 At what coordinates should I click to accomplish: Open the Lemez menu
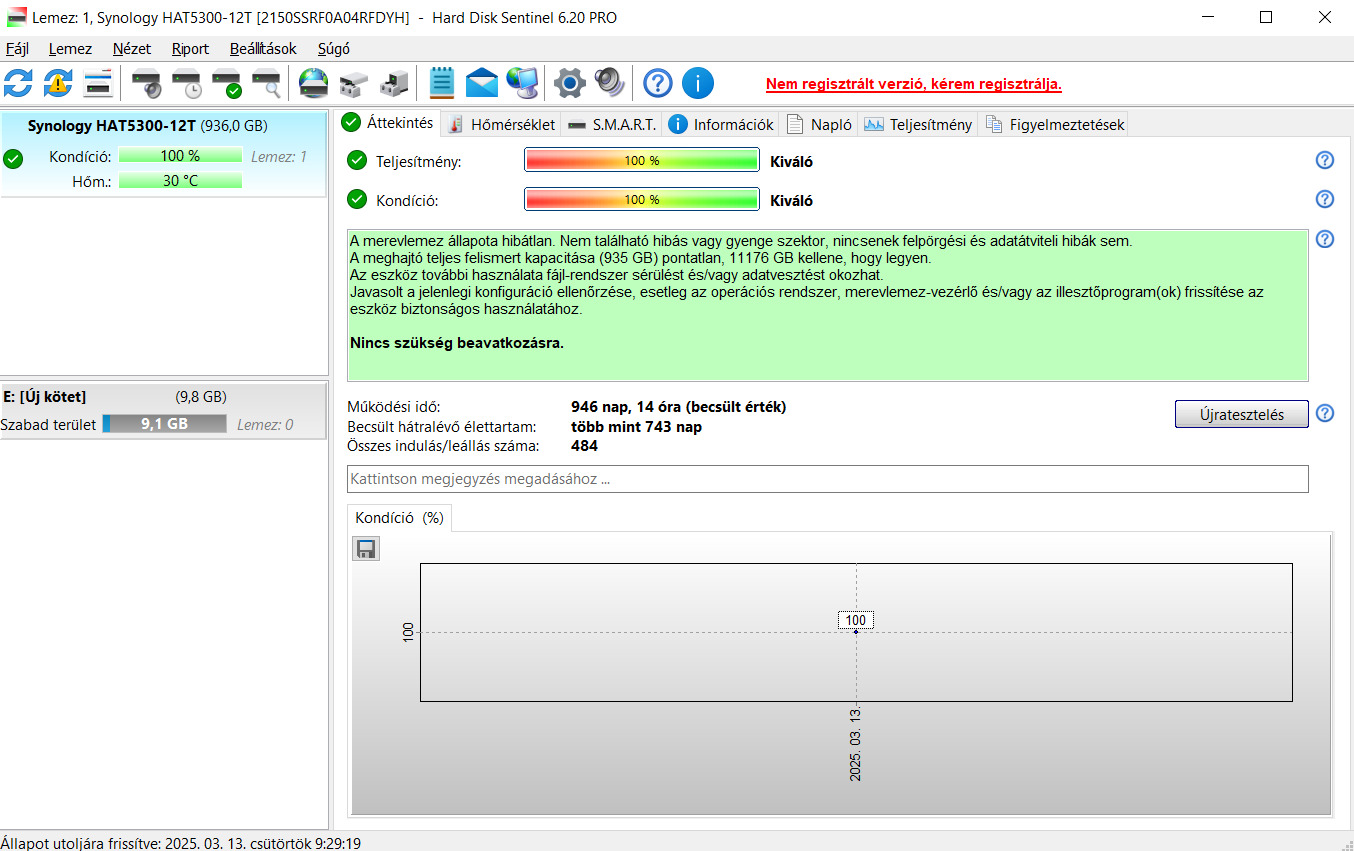point(70,49)
